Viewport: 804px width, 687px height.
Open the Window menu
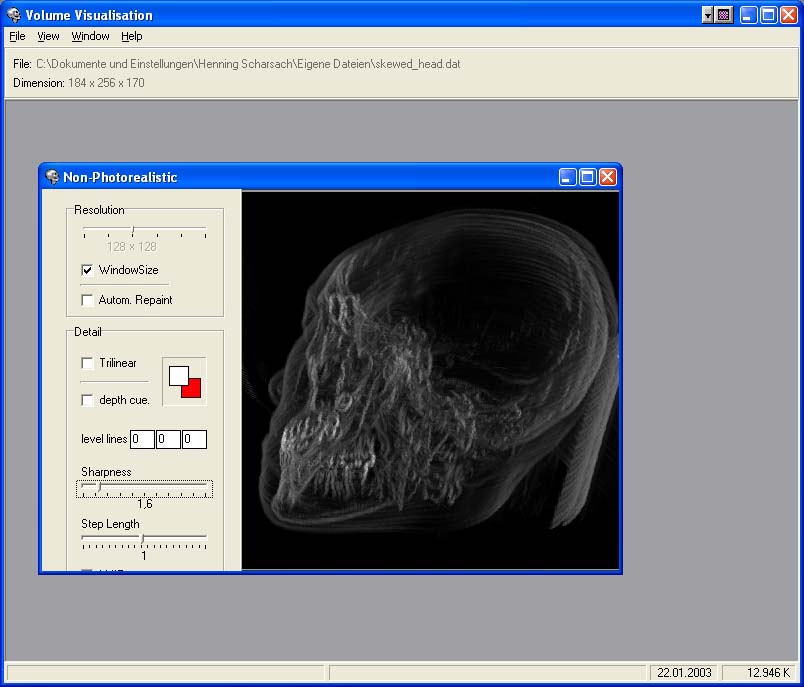tap(90, 36)
